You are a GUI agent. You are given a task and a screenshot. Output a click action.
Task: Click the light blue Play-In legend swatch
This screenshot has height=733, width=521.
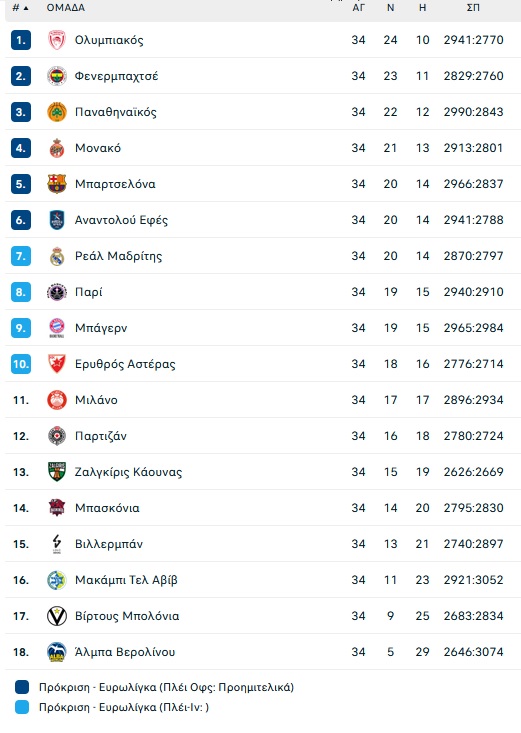22,707
